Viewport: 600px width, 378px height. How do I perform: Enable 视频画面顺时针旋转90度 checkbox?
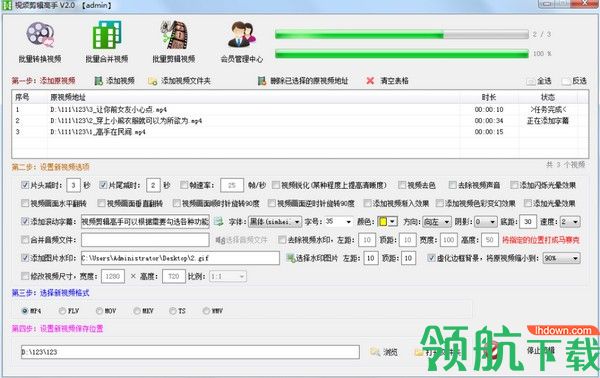[177, 203]
